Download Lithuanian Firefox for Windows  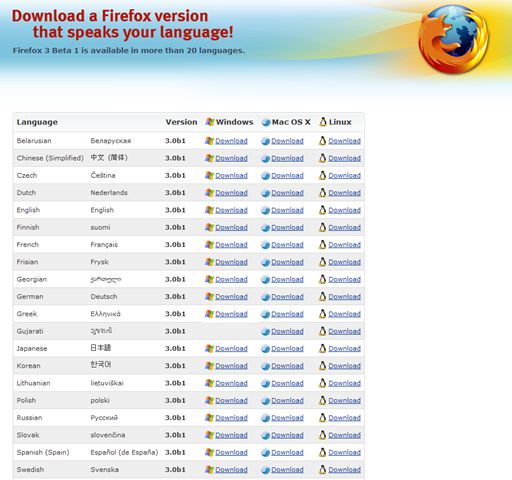231,384
